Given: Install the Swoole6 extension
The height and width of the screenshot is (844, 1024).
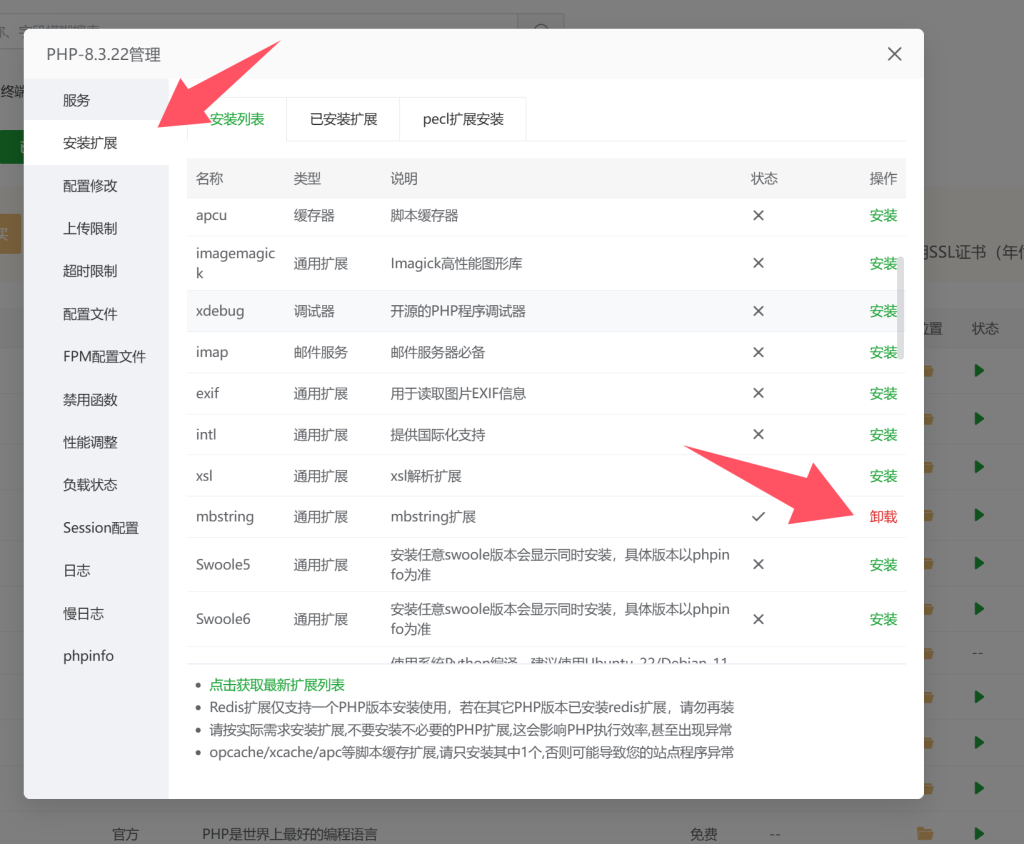Looking at the screenshot, I should (x=883, y=619).
